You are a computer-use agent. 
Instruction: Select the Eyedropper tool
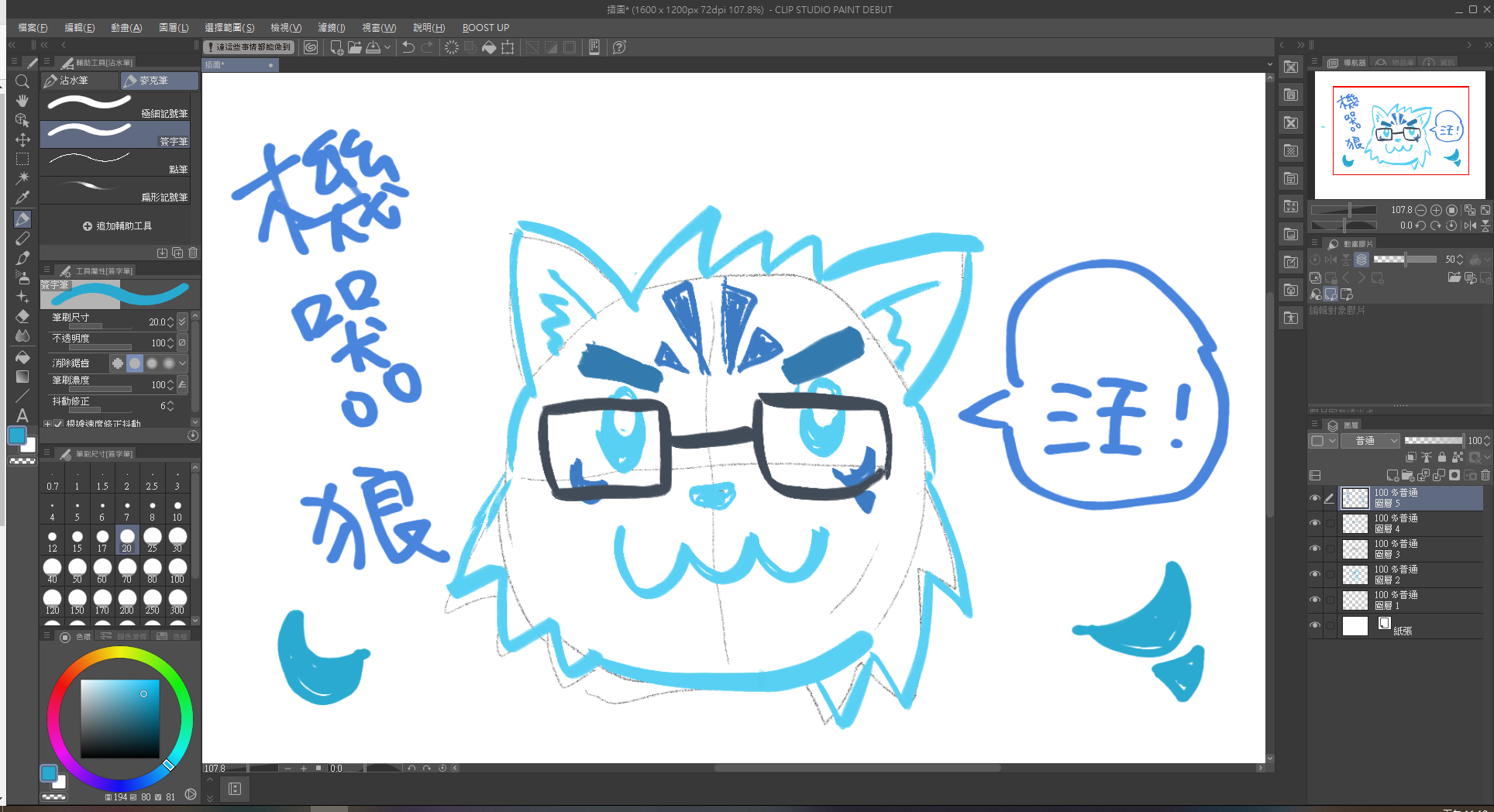(22, 198)
